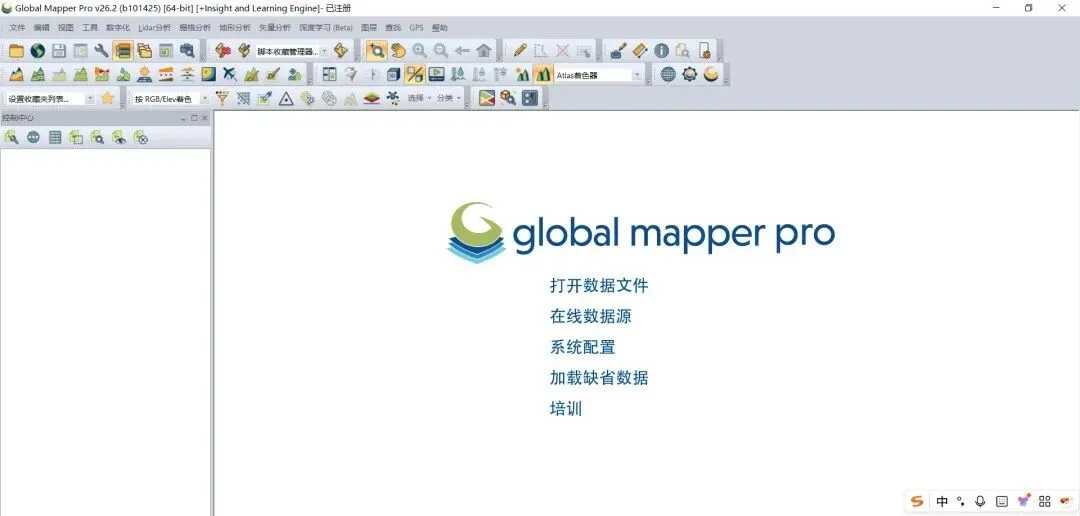1080x516 pixels.
Task: Select the ruler Measure tool
Action: point(640,50)
